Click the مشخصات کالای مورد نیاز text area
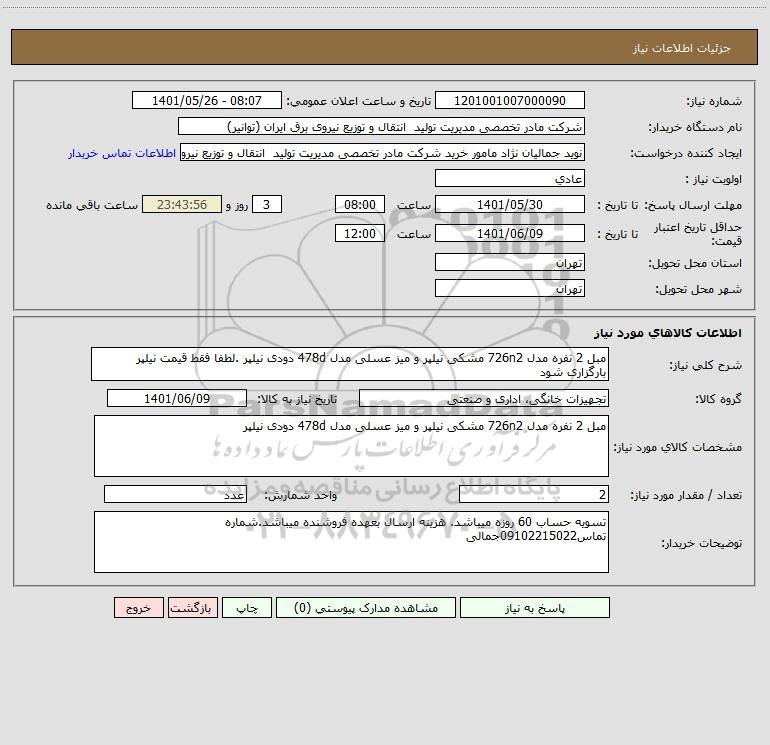The height and width of the screenshot is (745, 770). (351, 446)
